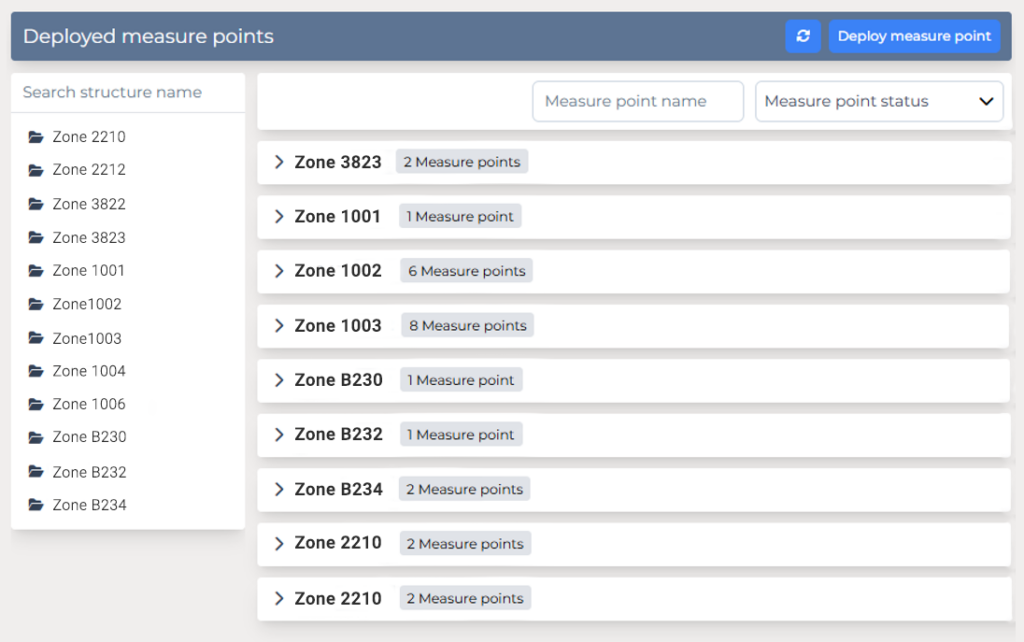The image size is (1024, 642).
Task: Select Zone 1006 in the sidebar
Action: point(88,403)
